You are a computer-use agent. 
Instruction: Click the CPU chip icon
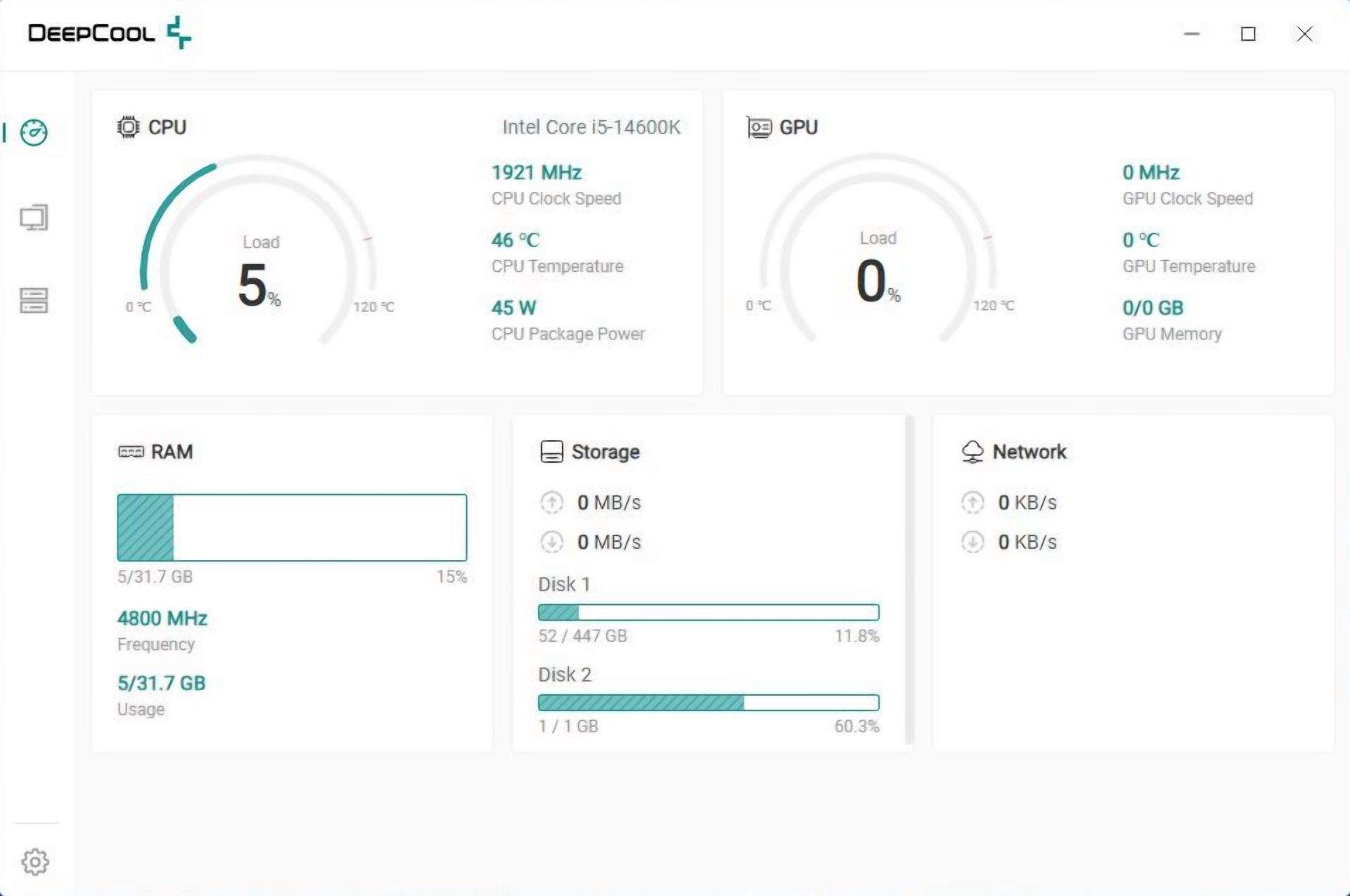(x=128, y=127)
